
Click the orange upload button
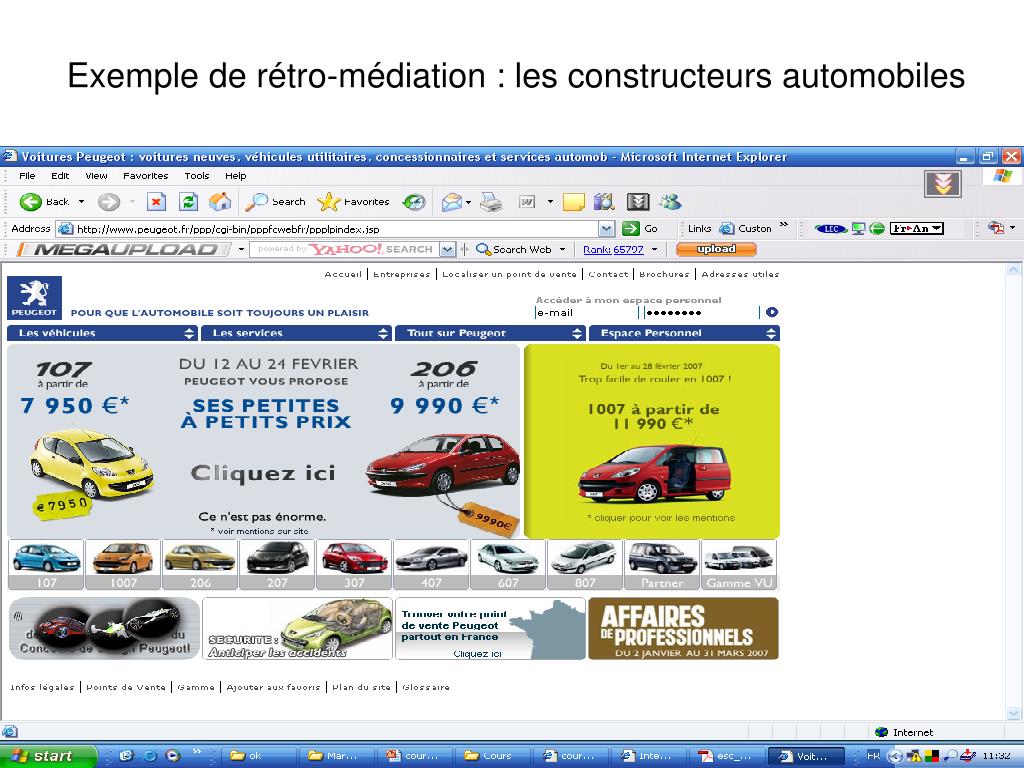click(x=716, y=249)
